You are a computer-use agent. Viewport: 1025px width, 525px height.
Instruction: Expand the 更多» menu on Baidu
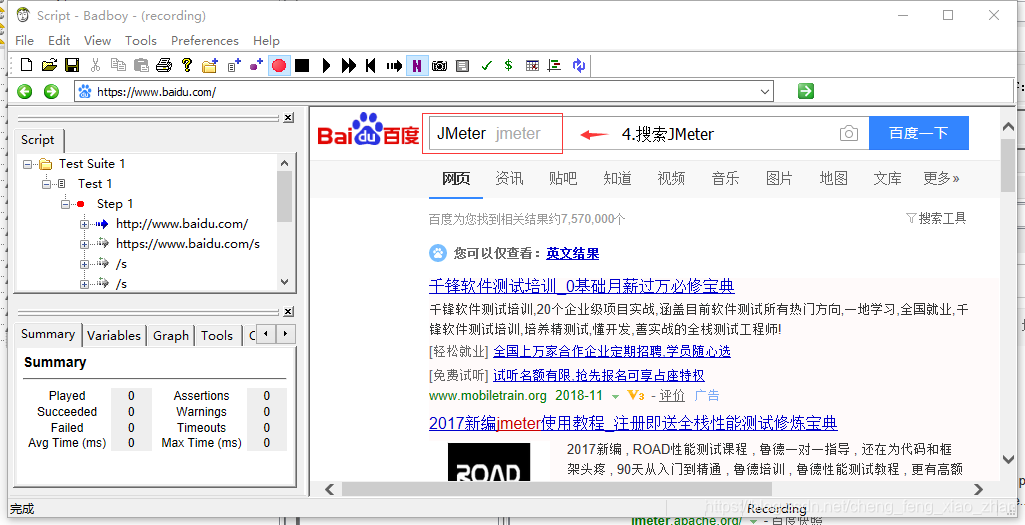[941, 178]
